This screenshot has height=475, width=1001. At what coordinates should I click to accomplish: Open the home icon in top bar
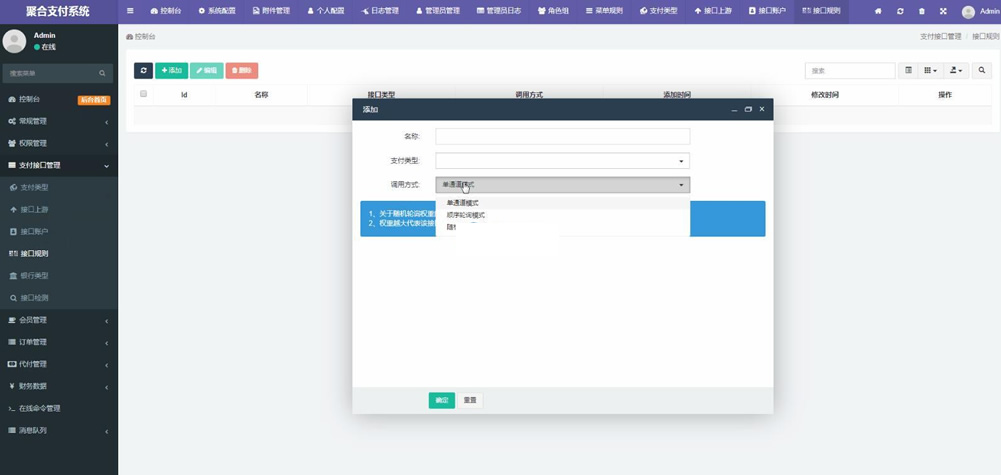click(878, 11)
